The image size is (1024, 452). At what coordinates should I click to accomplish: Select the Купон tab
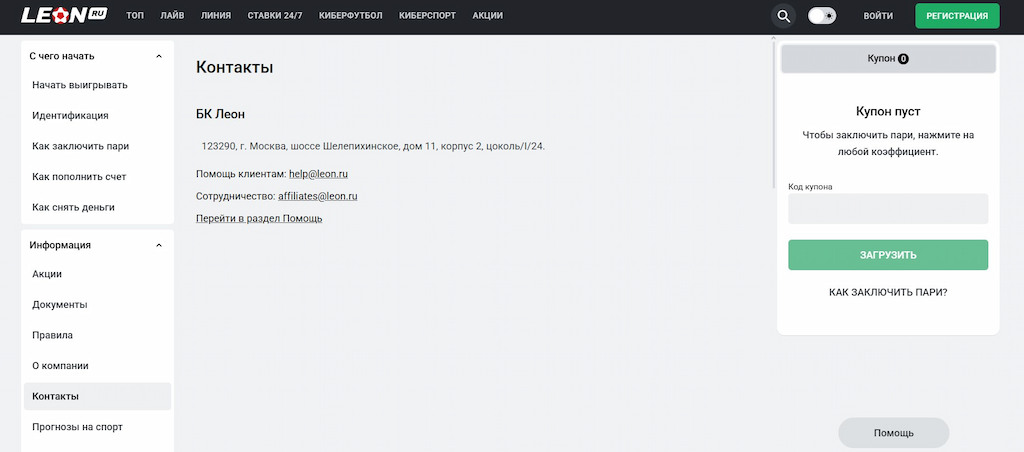[888, 59]
